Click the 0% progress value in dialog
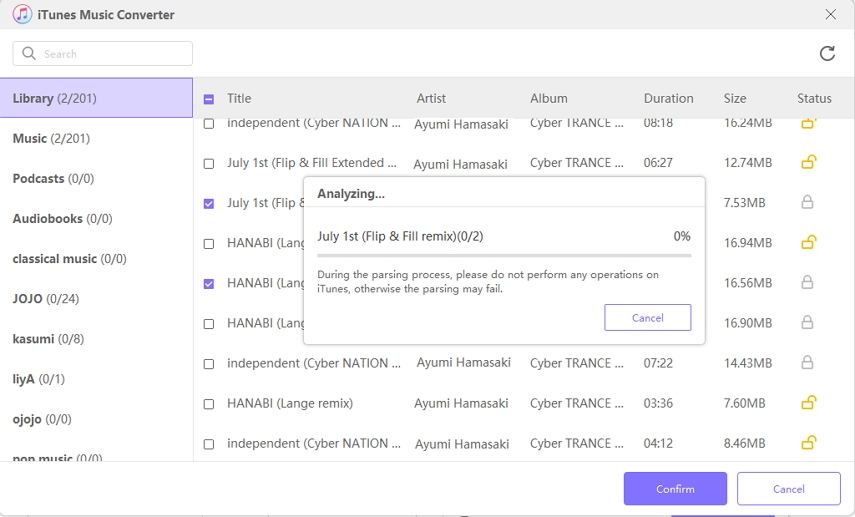This screenshot has height=517, width=855. (682, 236)
